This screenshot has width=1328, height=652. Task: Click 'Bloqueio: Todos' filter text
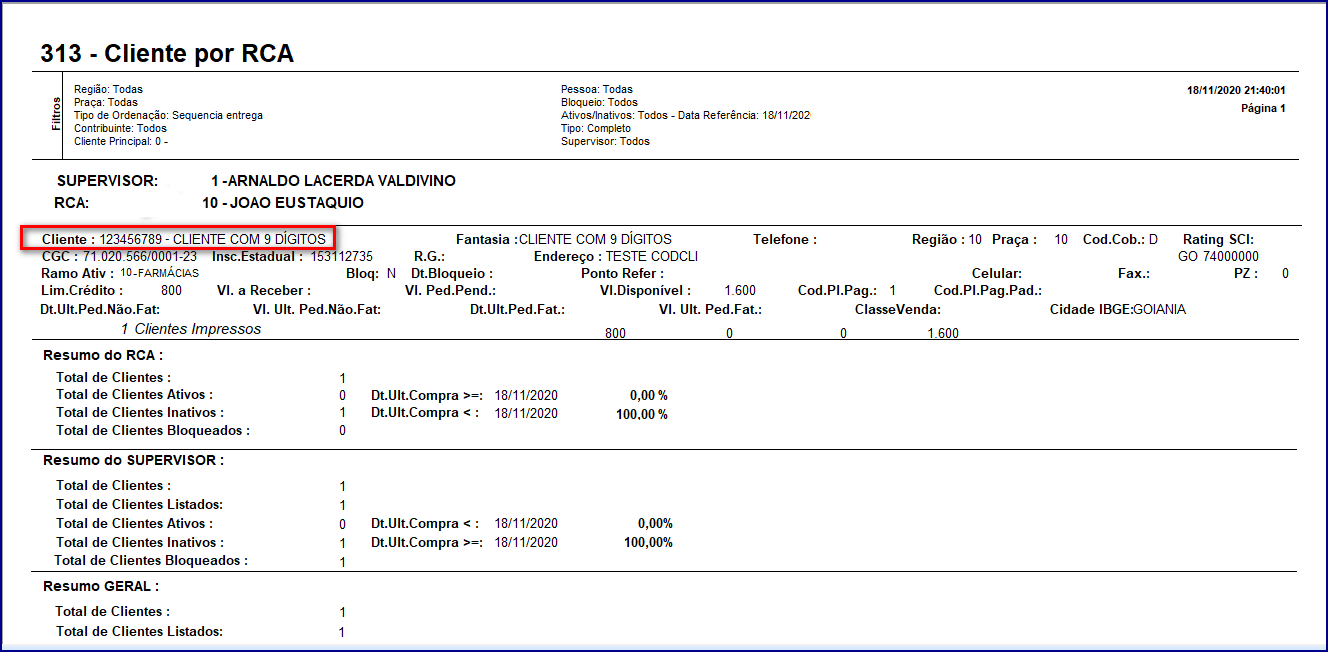(600, 103)
